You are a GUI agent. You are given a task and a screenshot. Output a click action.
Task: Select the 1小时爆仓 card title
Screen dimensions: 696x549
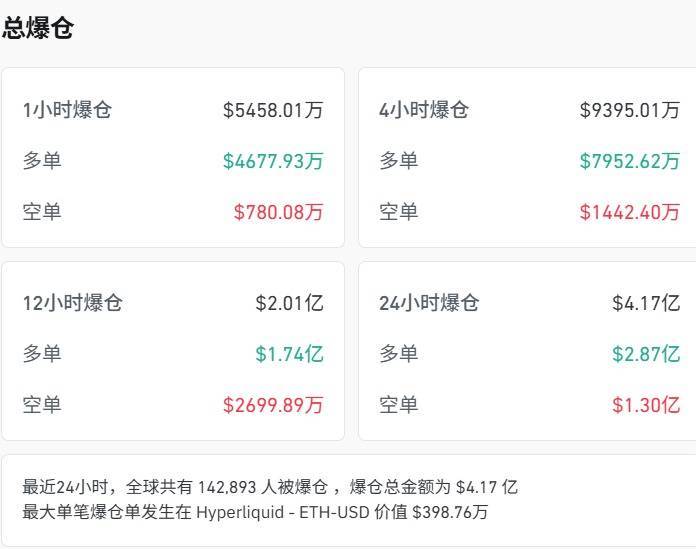click(68, 110)
